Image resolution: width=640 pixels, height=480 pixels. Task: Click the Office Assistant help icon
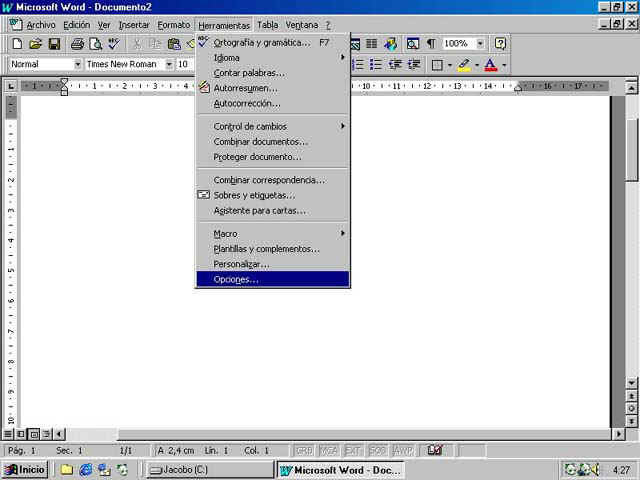coord(500,43)
